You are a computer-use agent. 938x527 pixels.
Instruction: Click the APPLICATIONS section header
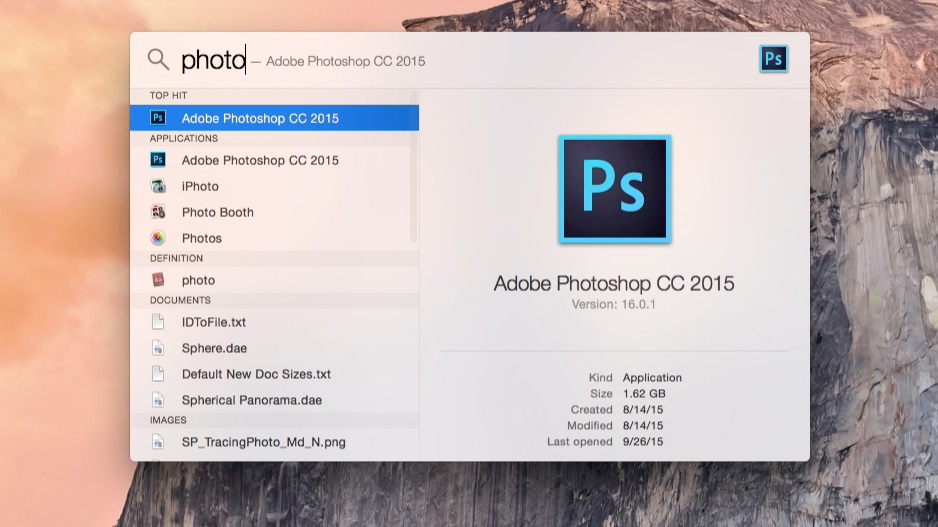[x=184, y=138]
